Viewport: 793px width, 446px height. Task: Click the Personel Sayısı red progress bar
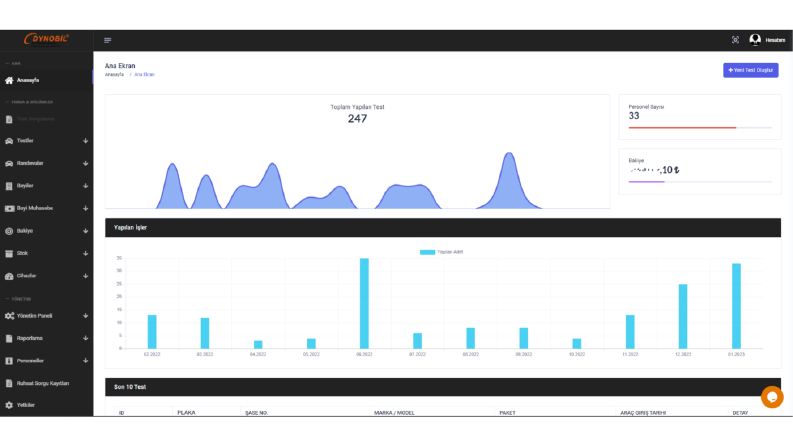point(682,128)
